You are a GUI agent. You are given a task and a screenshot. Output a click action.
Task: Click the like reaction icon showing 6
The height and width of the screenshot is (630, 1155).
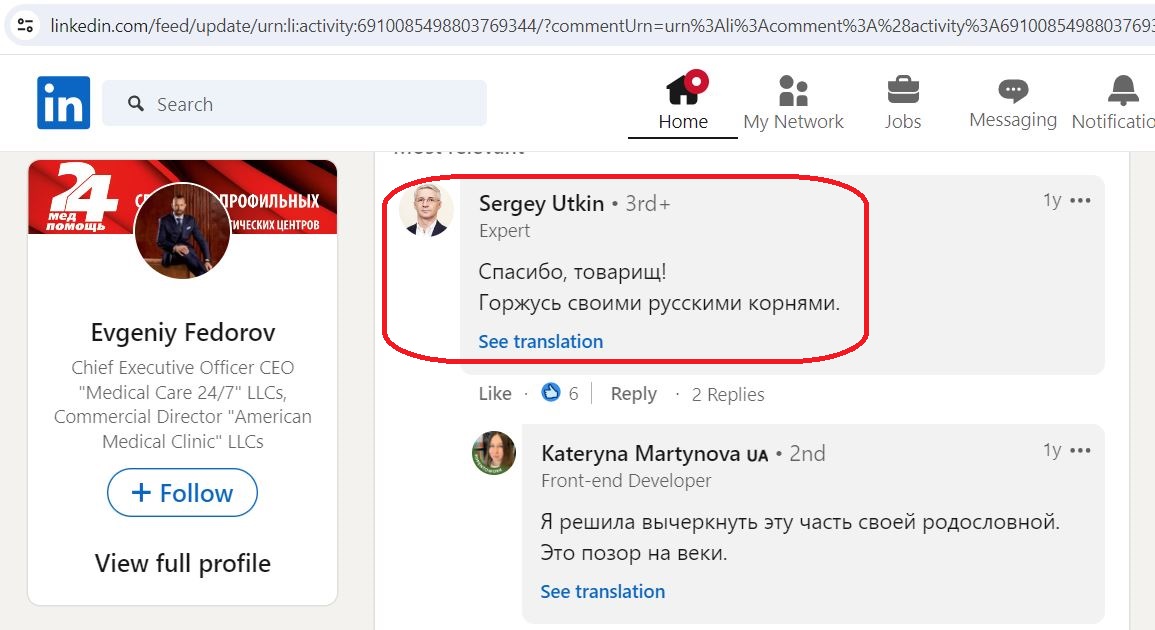pos(550,393)
